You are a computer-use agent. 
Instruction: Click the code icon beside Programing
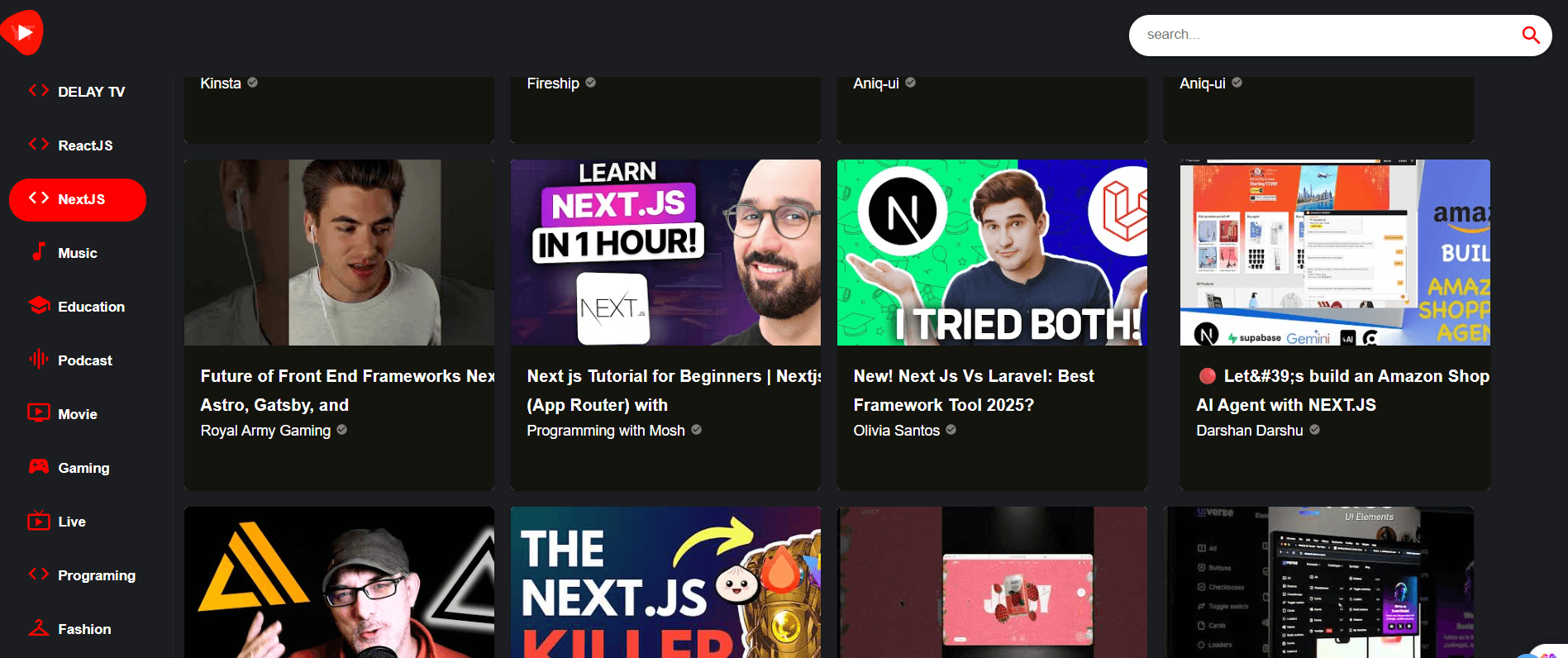coord(39,574)
